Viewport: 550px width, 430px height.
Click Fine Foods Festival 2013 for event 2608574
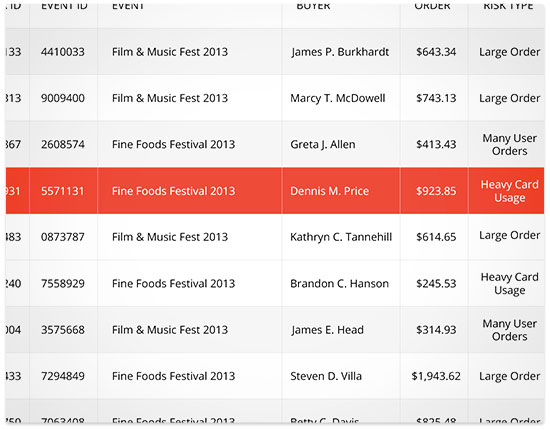pyautogui.click(x=173, y=145)
